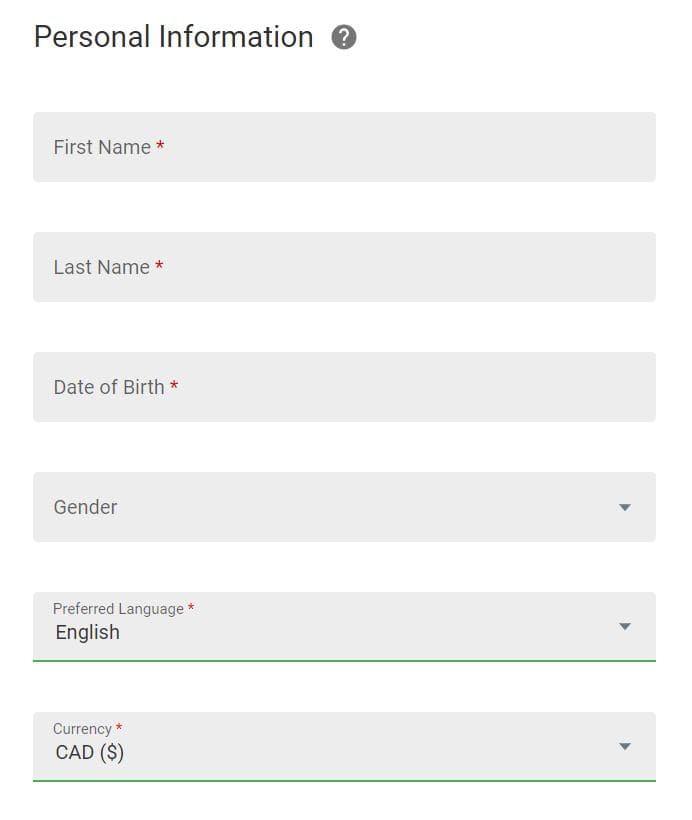This screenshot has width=692, height=820.
Task: Click the red asterisk beside First Name
Action: 161,145
